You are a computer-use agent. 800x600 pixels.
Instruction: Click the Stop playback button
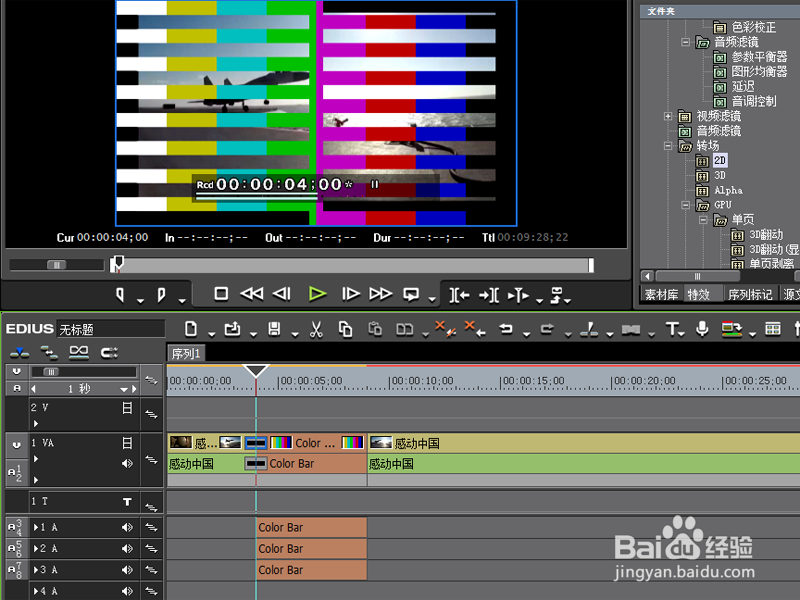click(221, 294)
